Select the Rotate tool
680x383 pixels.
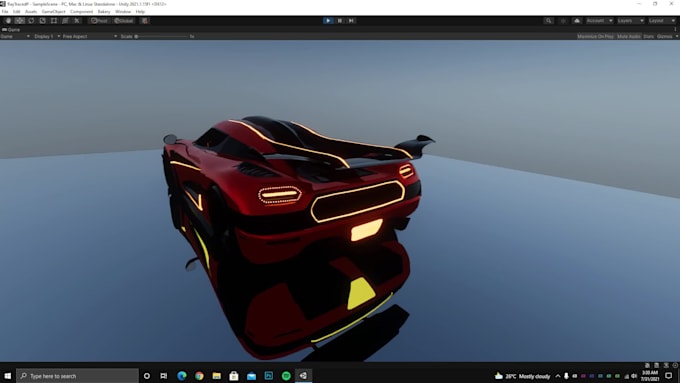tap(31, 20)
